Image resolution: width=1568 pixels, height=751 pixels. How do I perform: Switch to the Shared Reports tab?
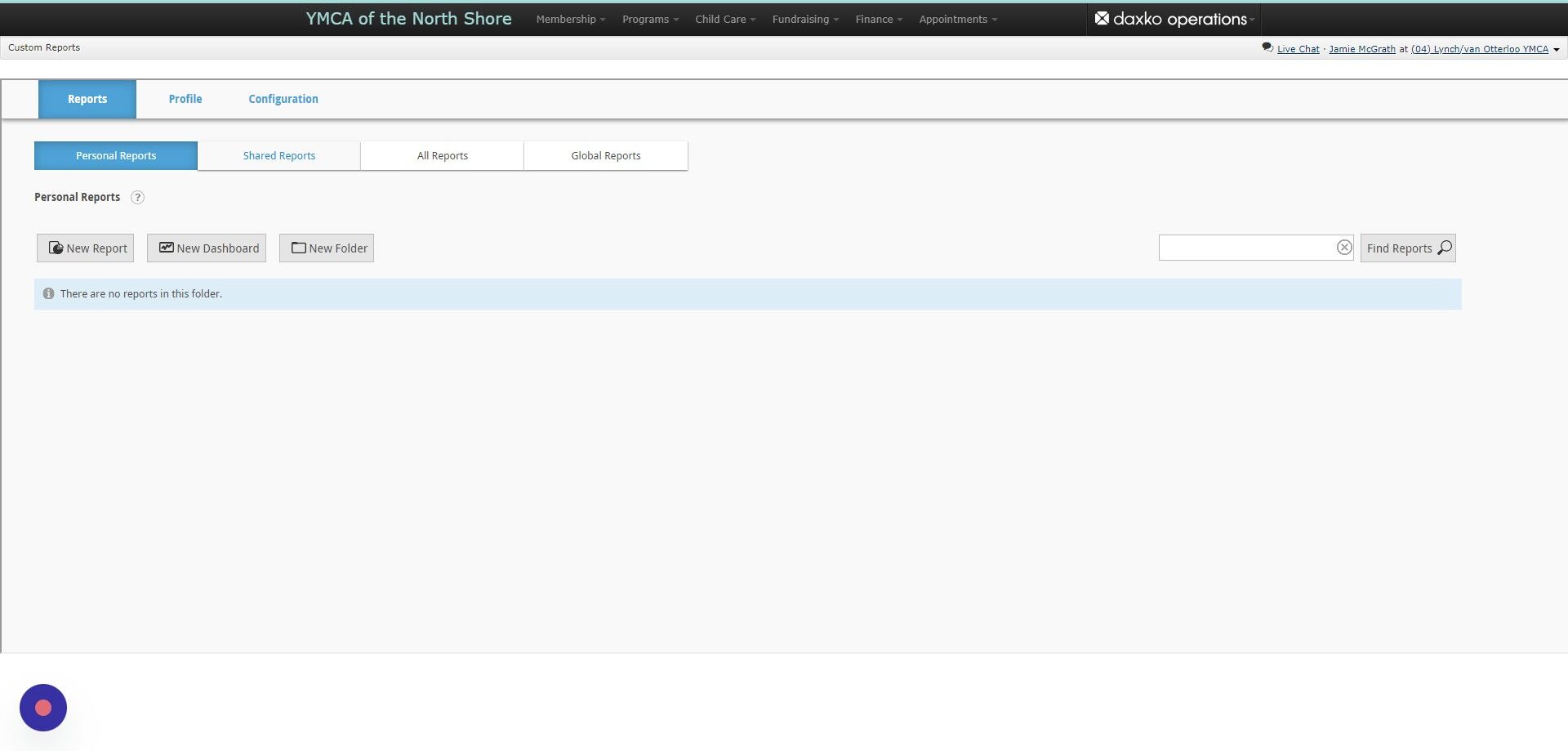click(279, 155)
